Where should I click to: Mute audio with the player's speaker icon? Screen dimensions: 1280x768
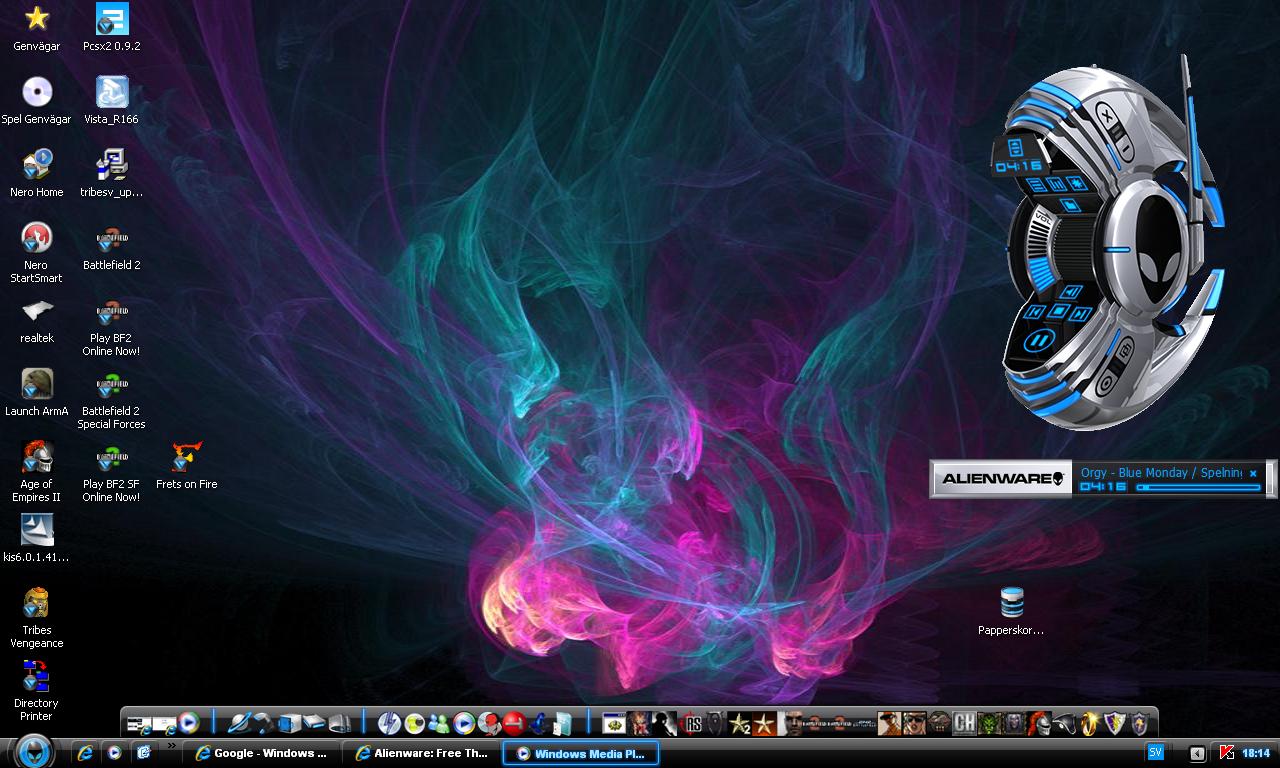1071,293
